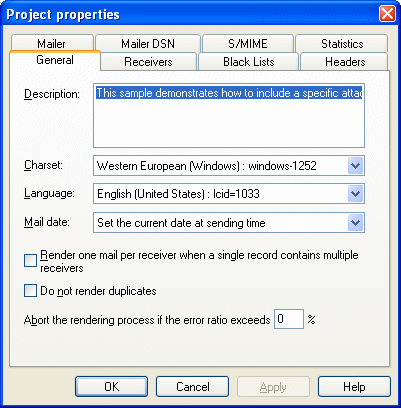401x408 pixels.
Task: Switch to the Receivers tab
Action: click(148, 62)
